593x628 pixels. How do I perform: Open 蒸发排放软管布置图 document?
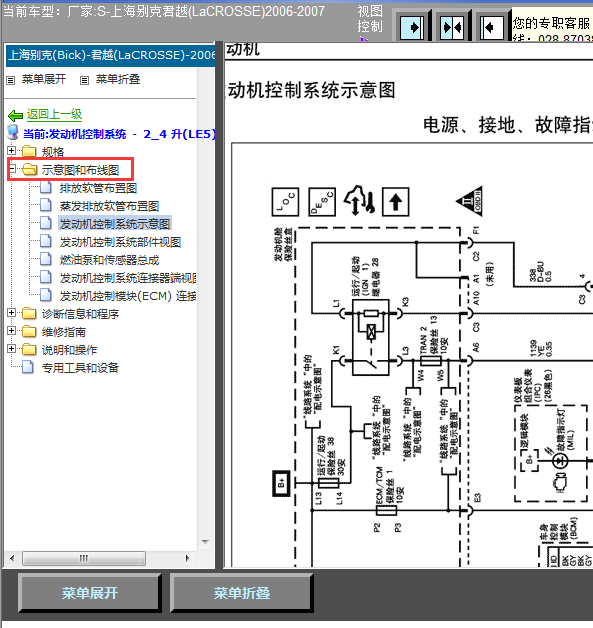109,206
